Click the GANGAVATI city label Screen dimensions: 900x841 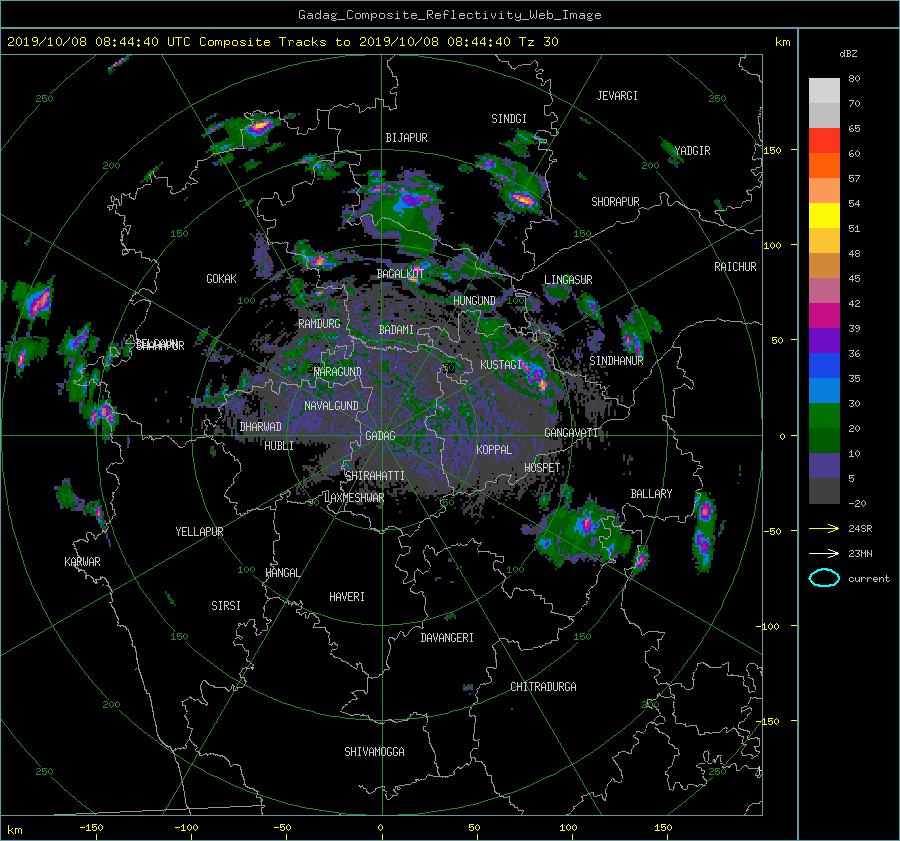[x=571, y=433]
